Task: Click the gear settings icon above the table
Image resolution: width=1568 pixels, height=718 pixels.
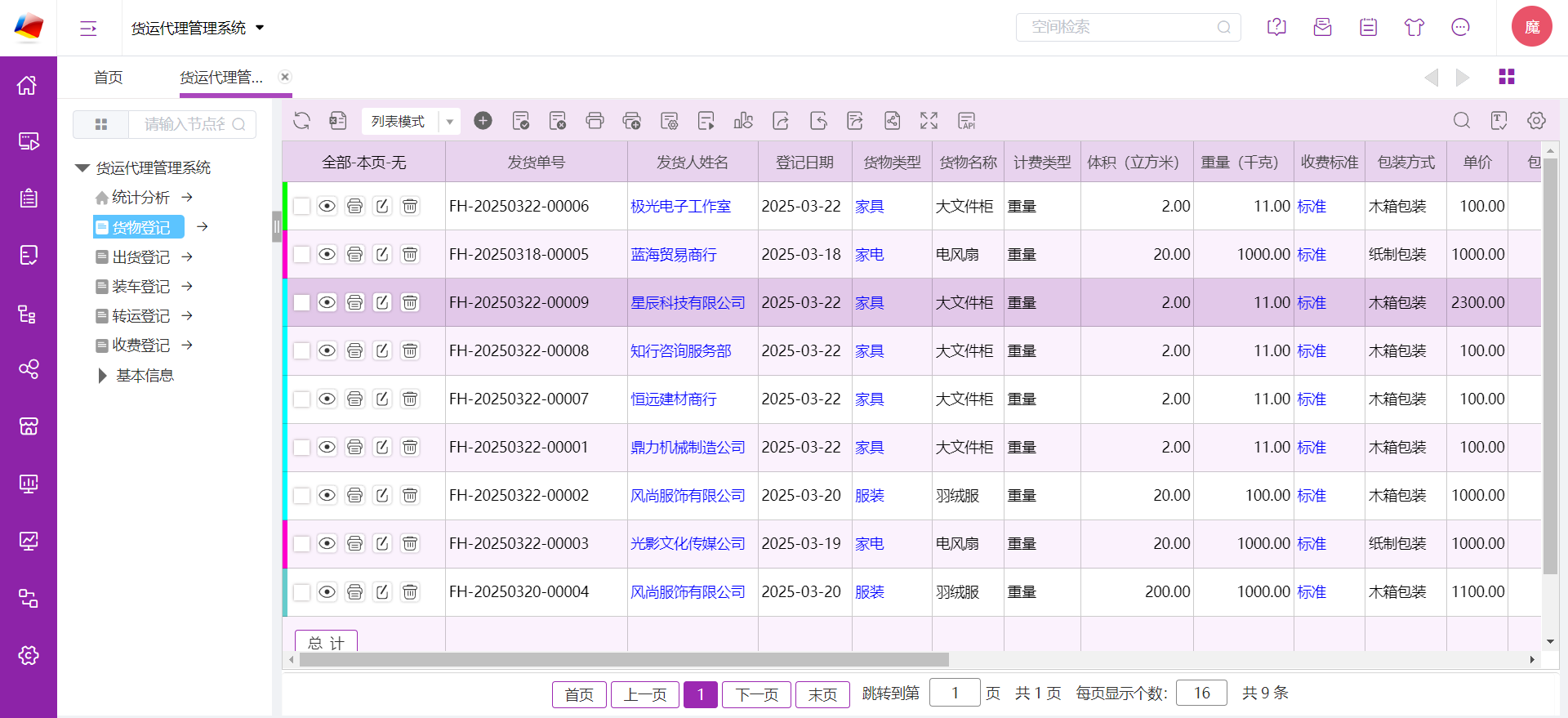Action: 1536,121
